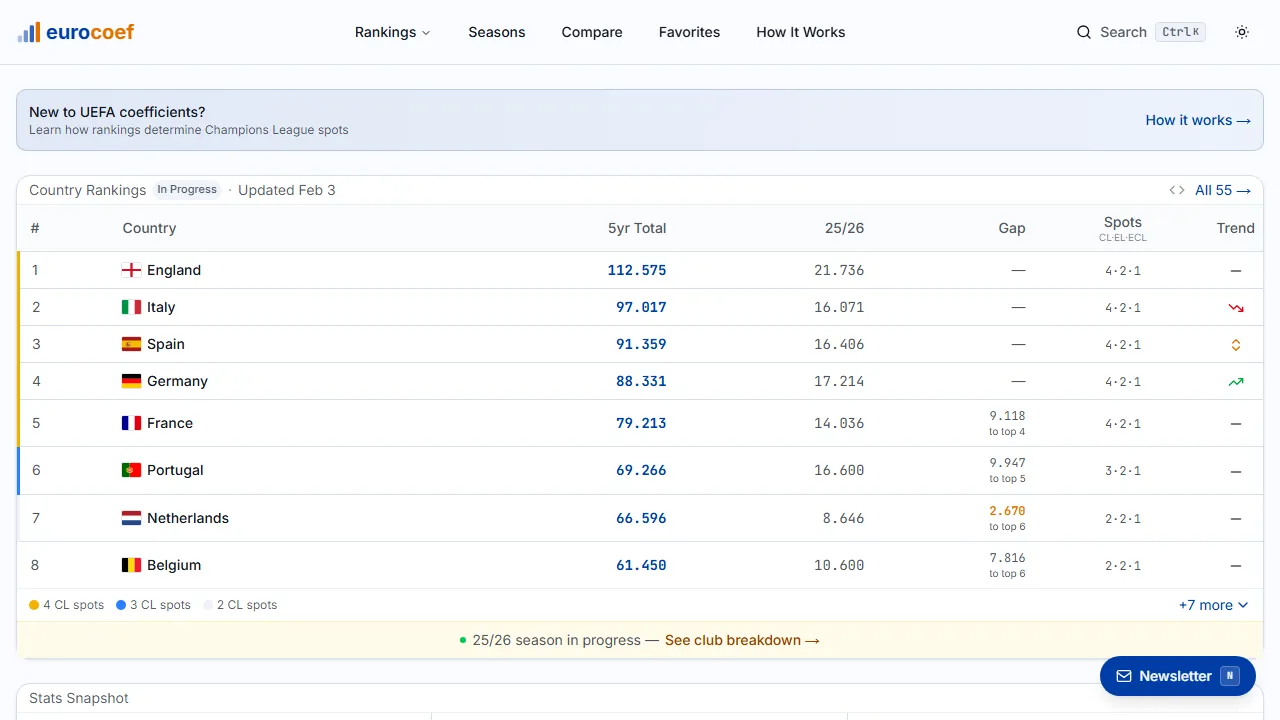1280x720 pixels.
Task: Click the England flag icon
Action: point(130,270)
